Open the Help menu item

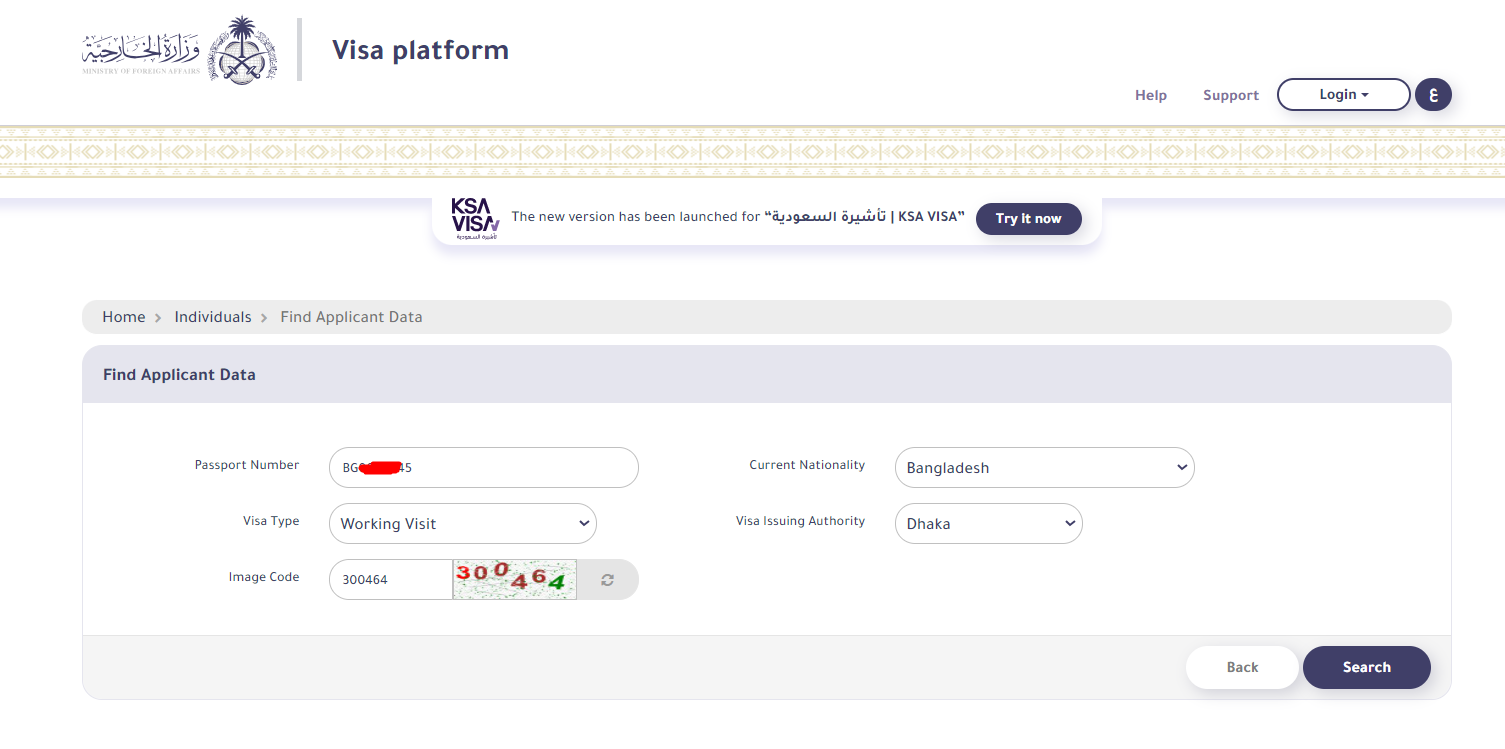click(1150, 95)
